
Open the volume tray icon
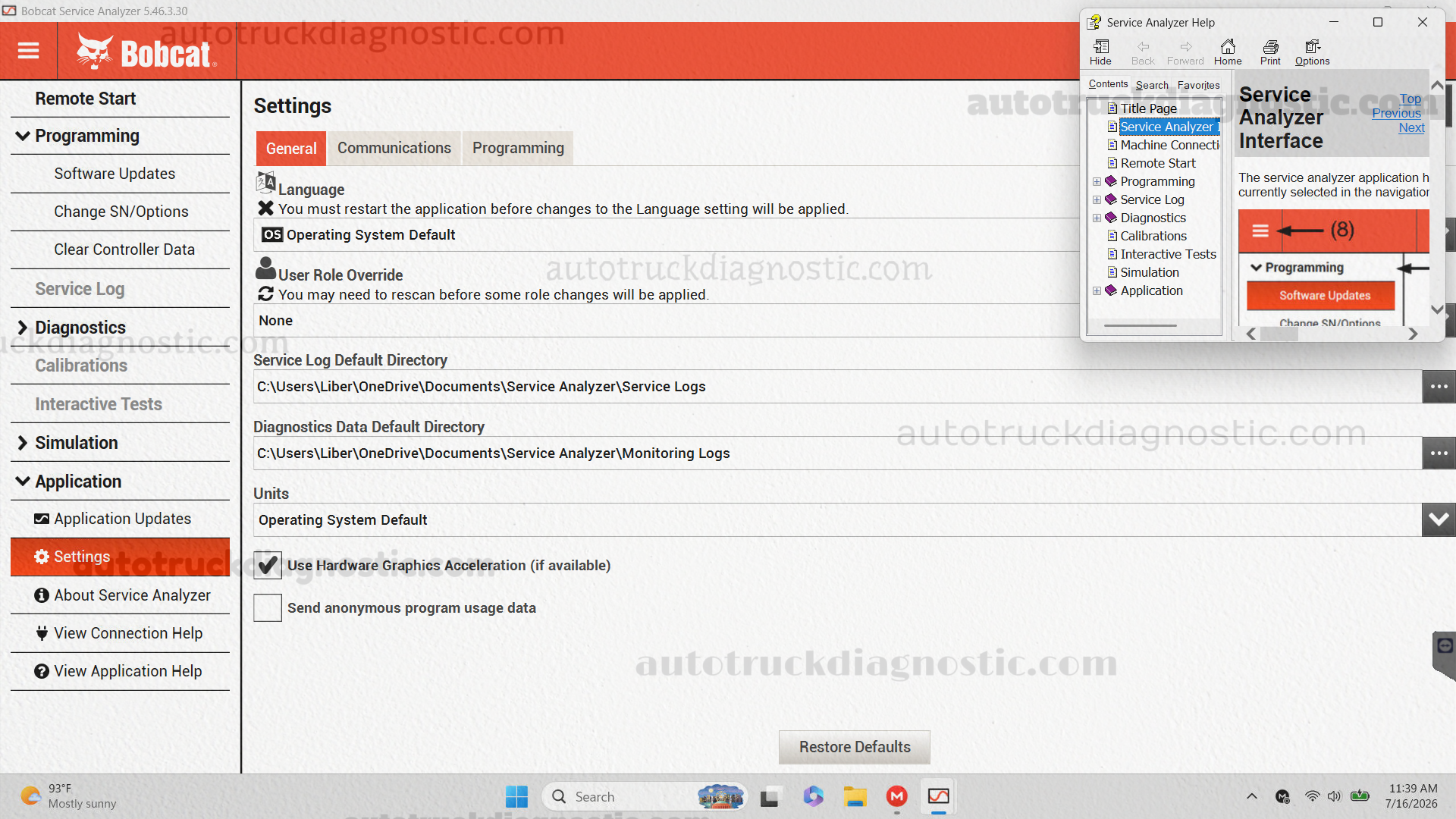1335,796
